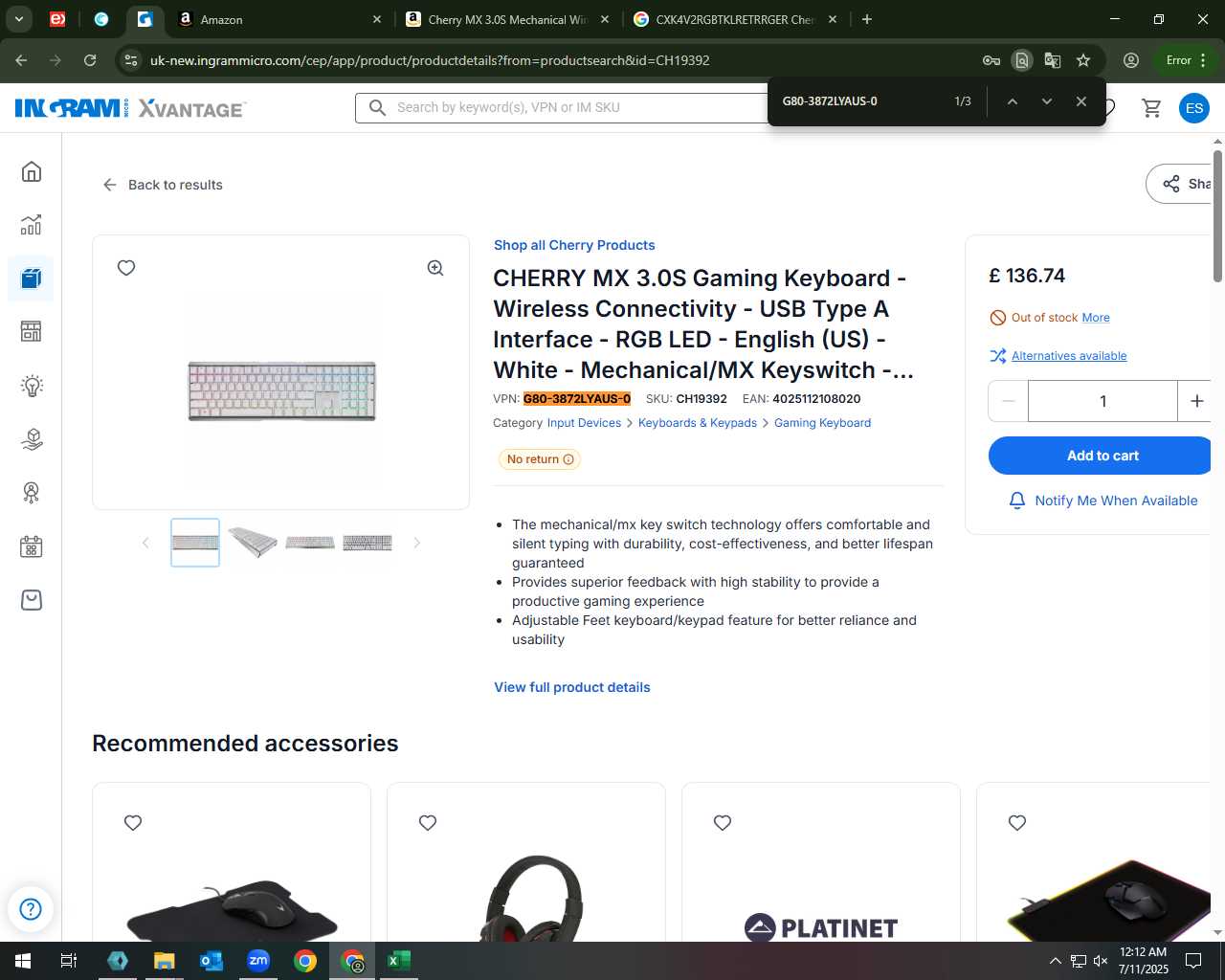Click the zoom-in magnifier on product image

click(x=435, y=268)
